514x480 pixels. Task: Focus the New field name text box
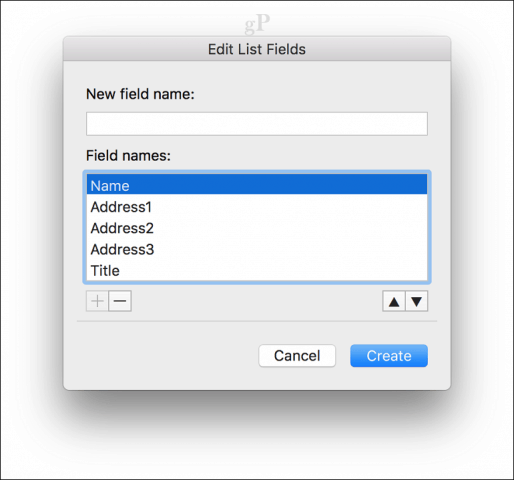257,124
